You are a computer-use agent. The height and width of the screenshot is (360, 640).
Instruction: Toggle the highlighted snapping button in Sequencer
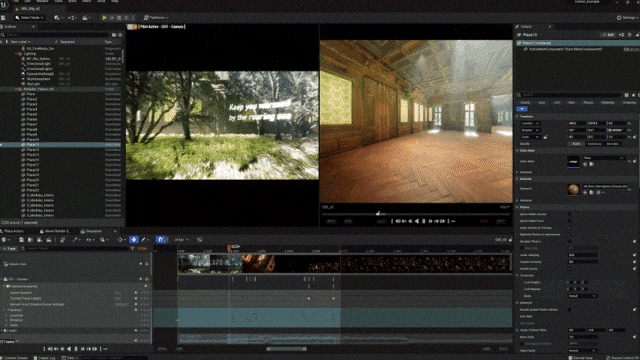(160, 240)
